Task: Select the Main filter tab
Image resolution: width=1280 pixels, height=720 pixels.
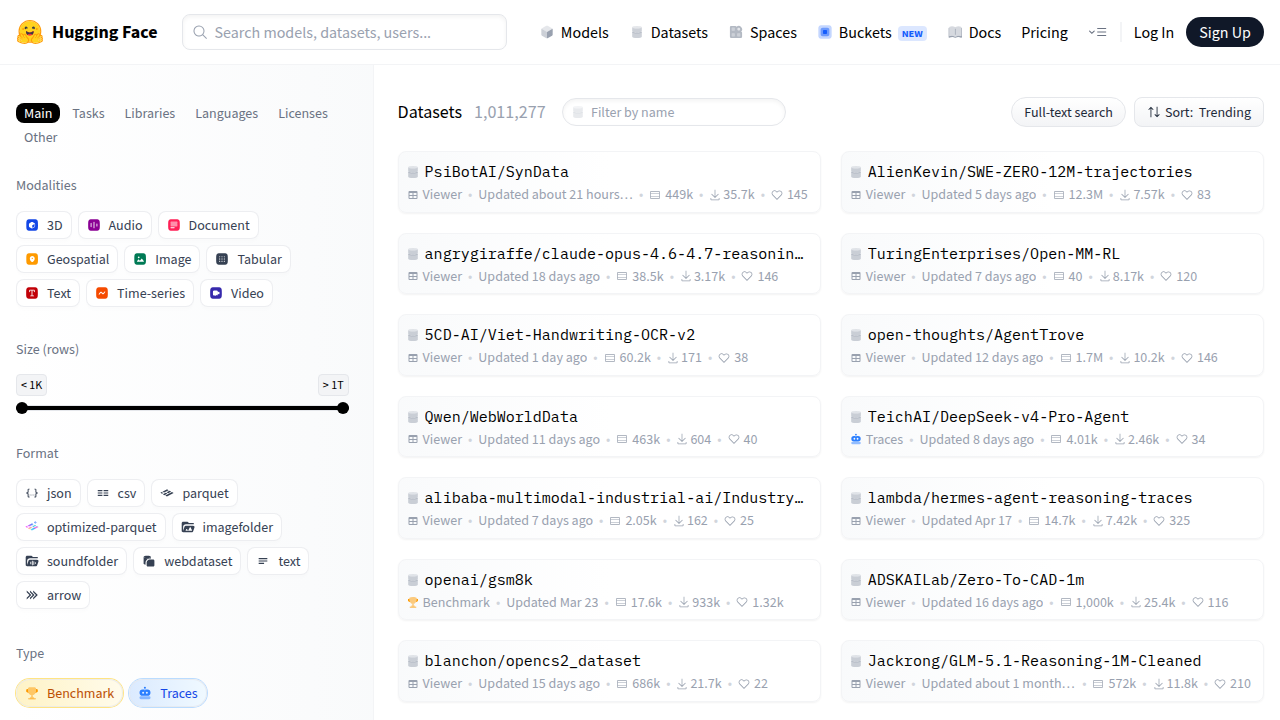Action: [38, 113]
